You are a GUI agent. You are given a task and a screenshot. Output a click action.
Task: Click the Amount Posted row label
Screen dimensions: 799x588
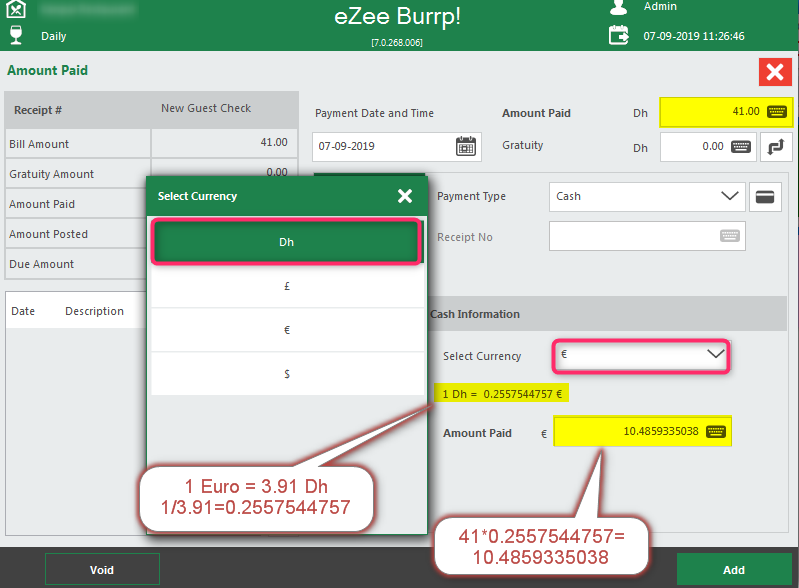tap(48, 234)
